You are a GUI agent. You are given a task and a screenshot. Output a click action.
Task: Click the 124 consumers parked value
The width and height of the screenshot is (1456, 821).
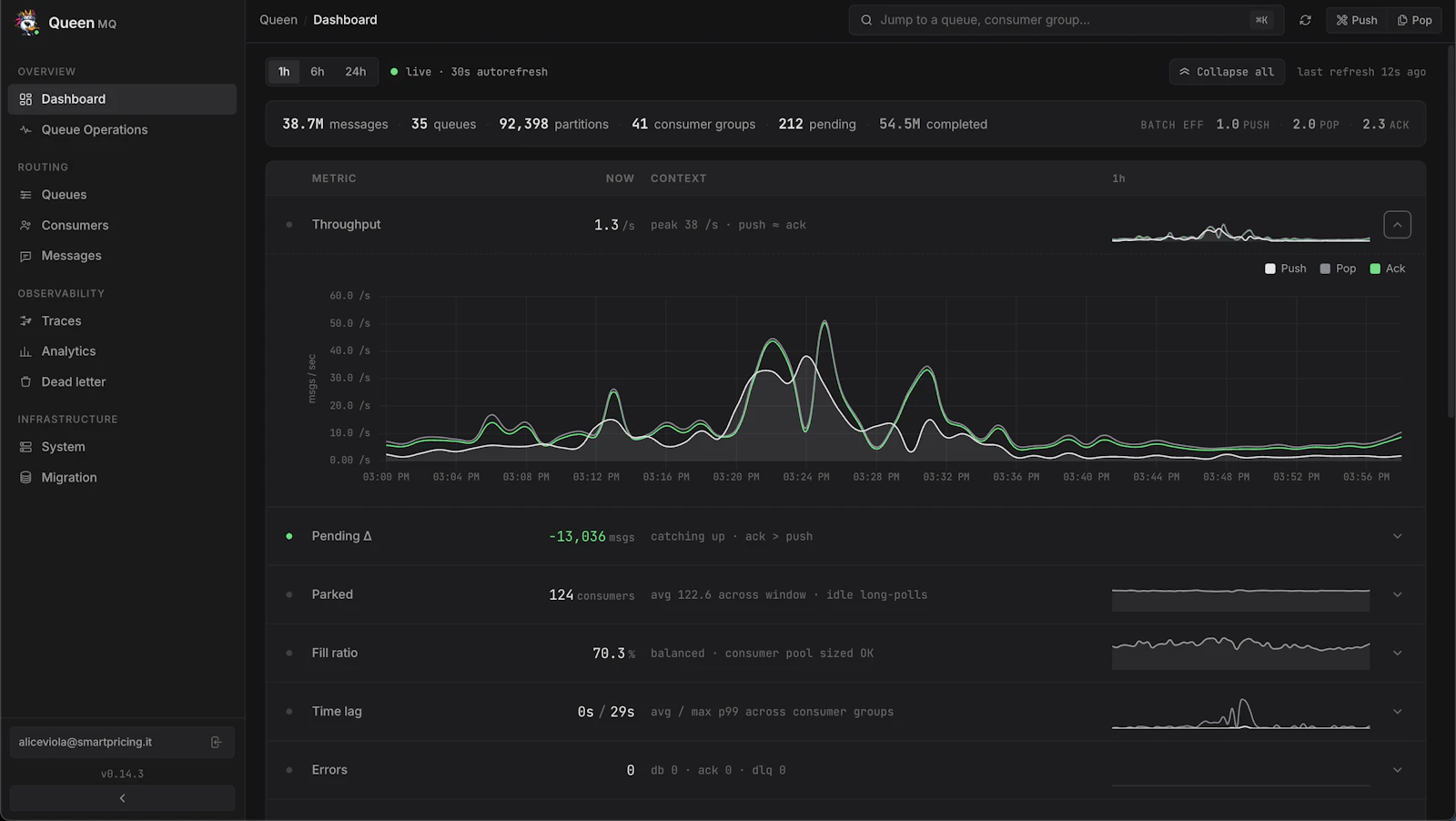591,595
